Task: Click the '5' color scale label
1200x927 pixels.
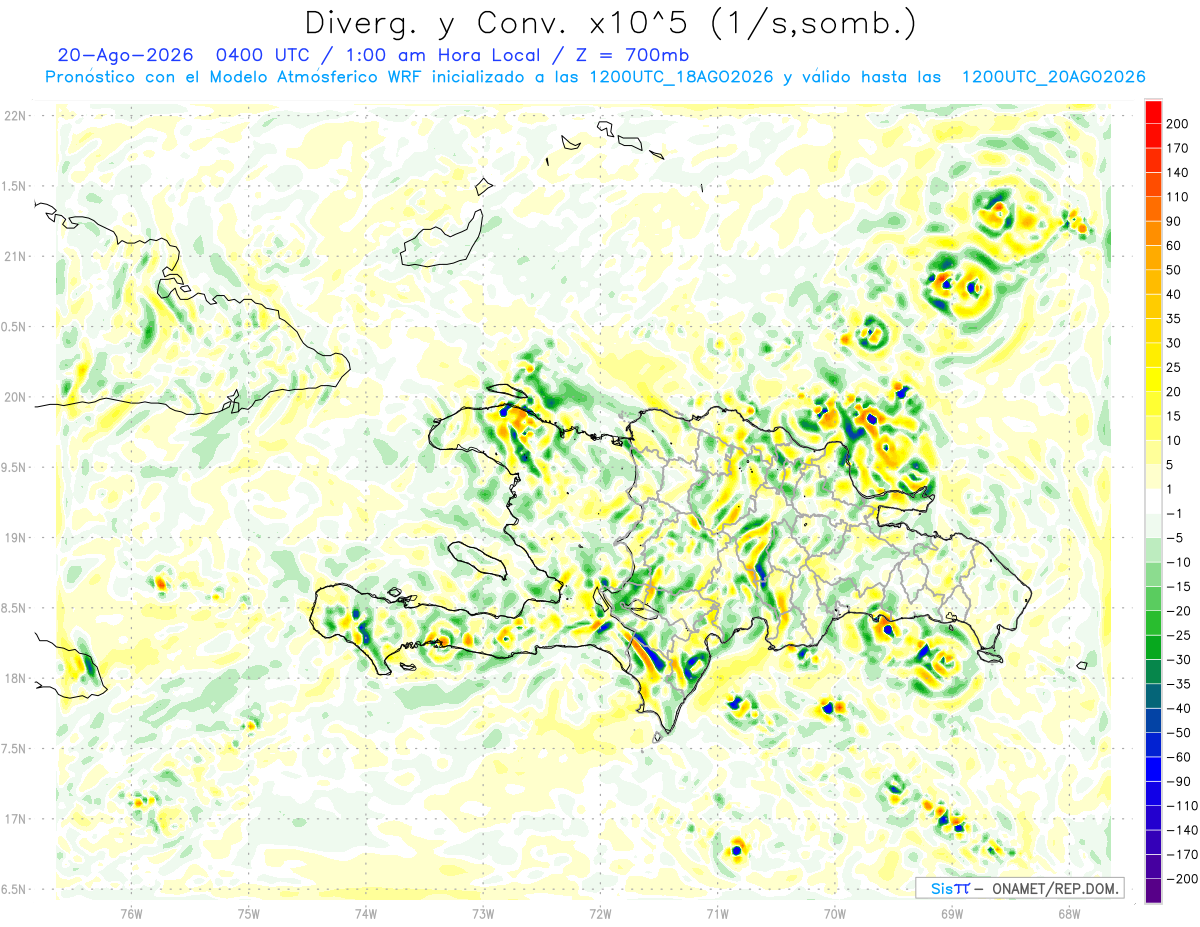Action: coord(1171,465)
